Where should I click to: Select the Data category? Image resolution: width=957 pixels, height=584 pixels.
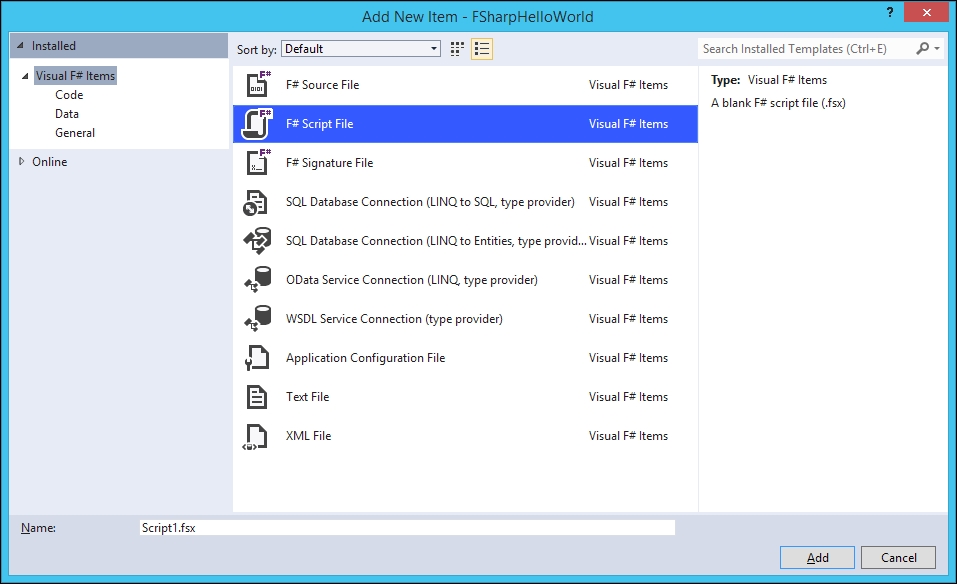point(67,114)
